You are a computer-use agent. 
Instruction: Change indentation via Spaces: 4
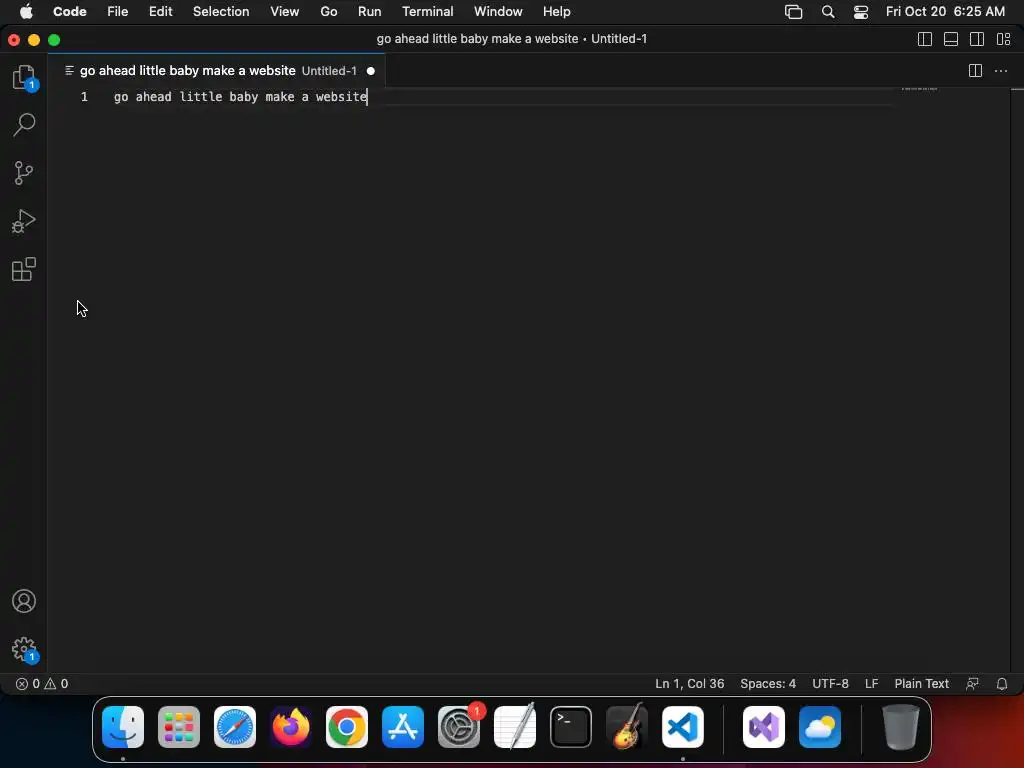(768, 684)
